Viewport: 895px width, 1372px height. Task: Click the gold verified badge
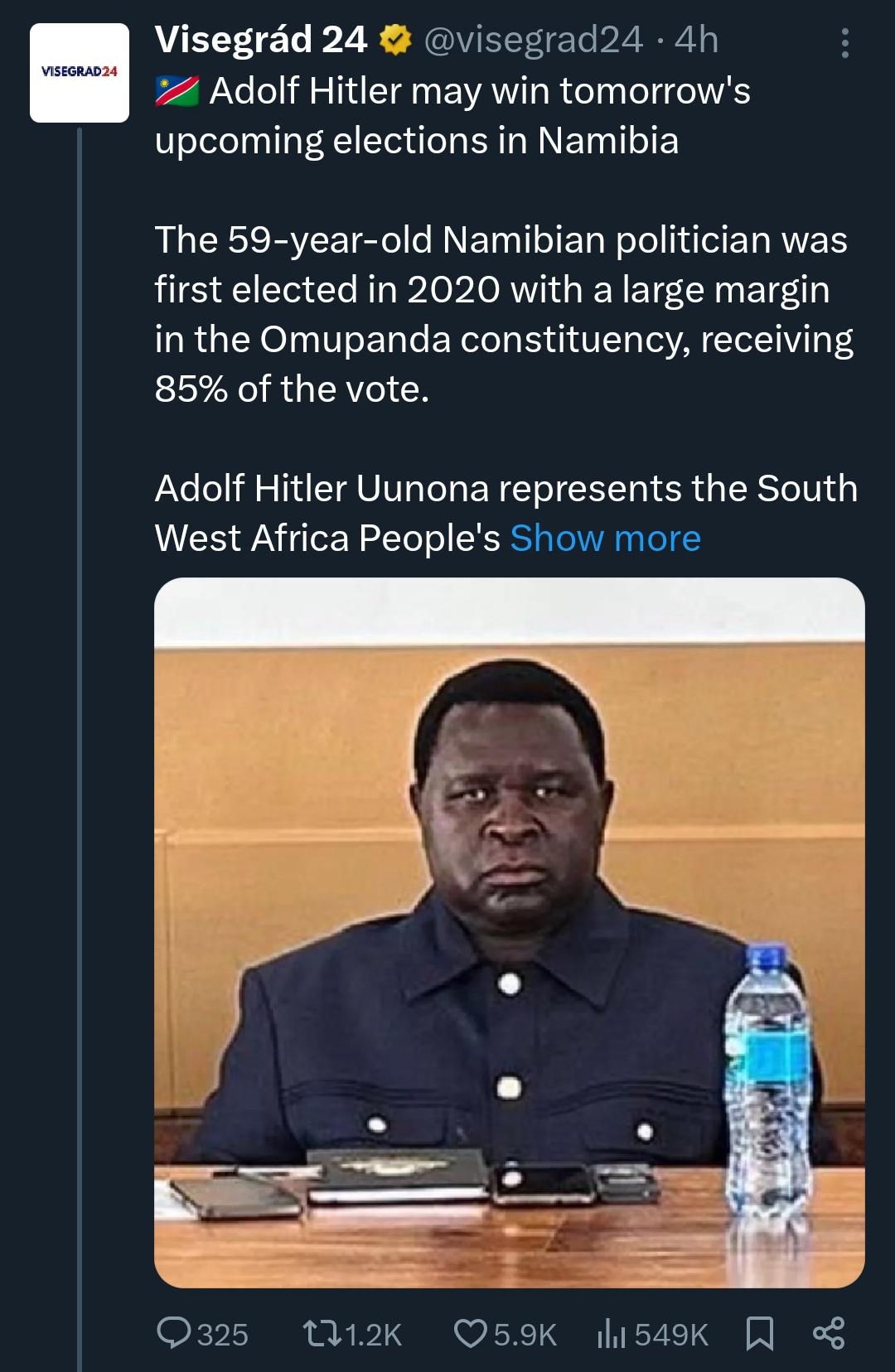tap(396, 40)
